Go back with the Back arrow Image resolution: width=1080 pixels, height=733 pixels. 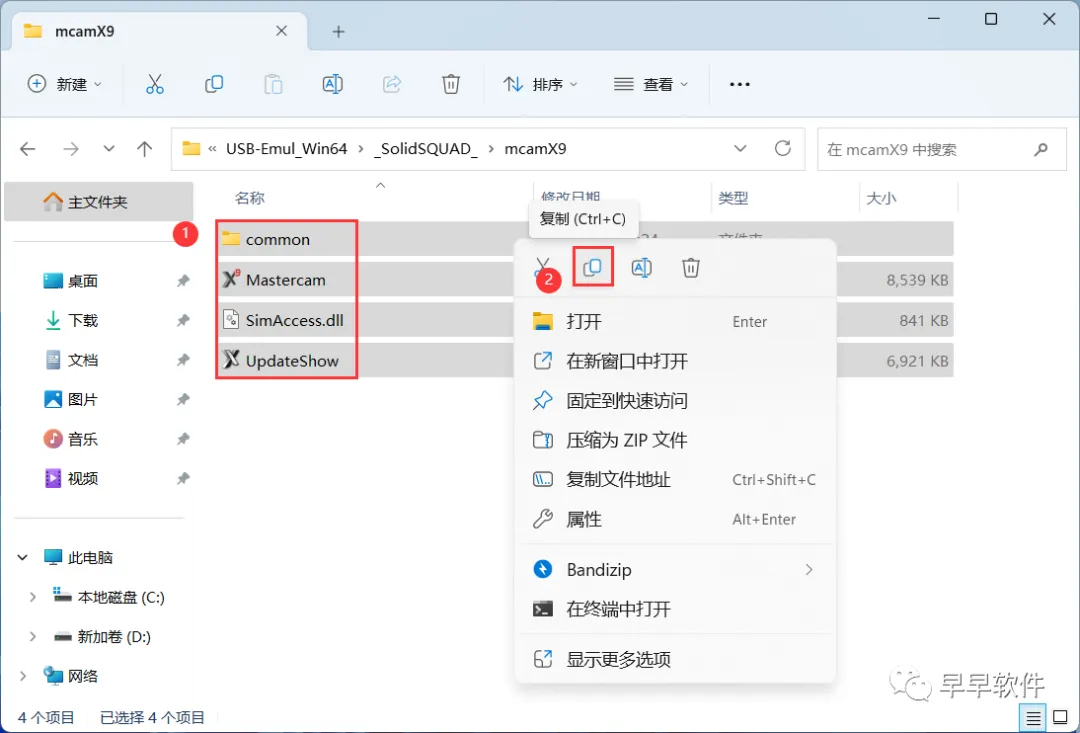tap(28, 149)
